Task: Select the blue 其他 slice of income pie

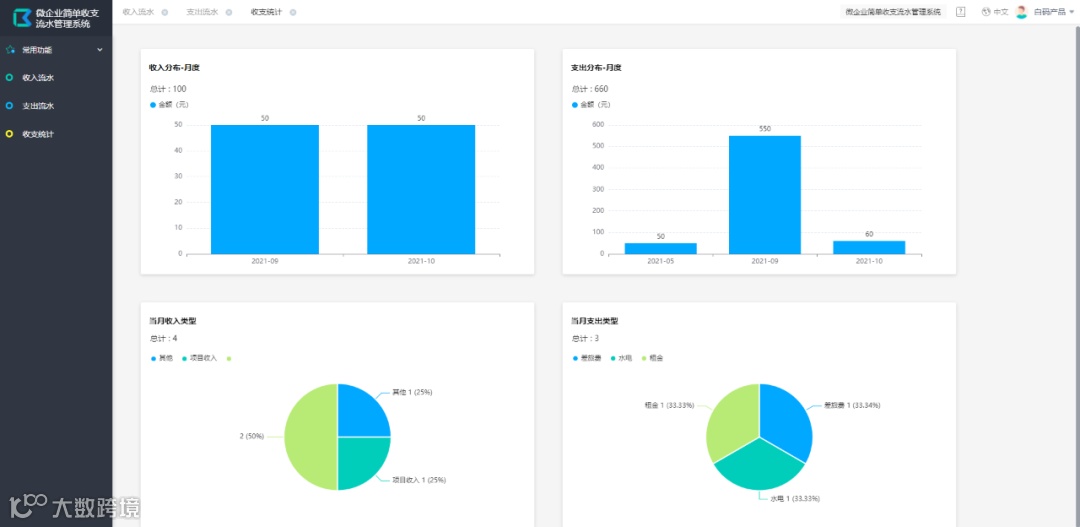Action: coord(360,415)
